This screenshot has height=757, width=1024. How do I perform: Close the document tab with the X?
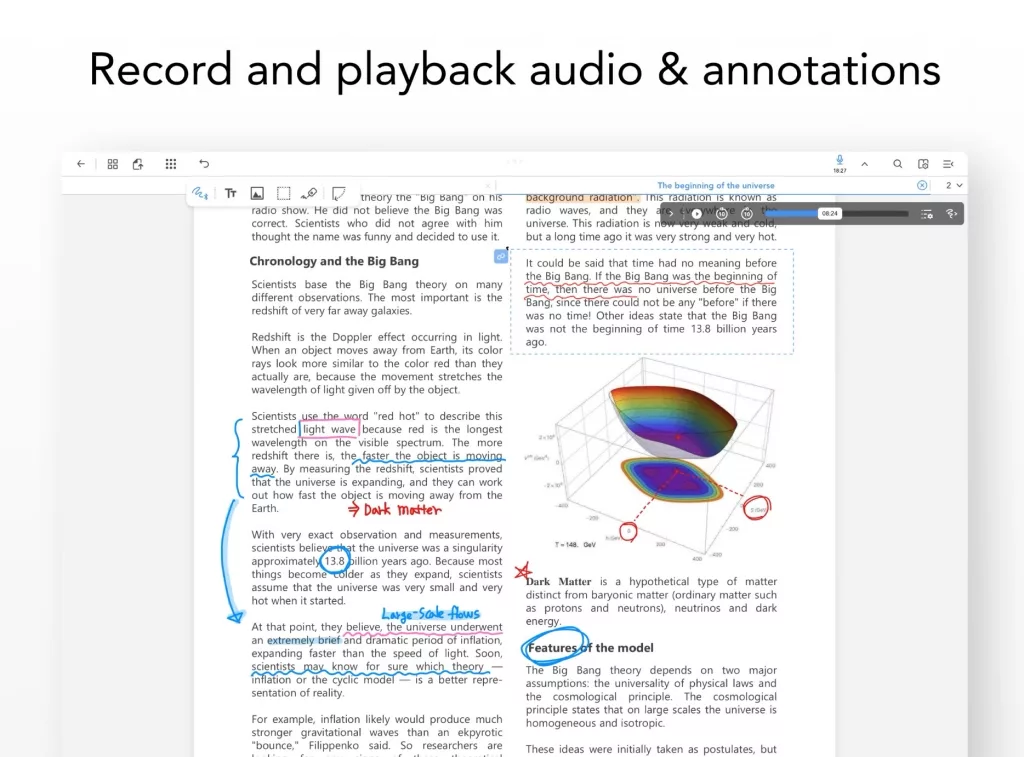click(x=922, y=185)
